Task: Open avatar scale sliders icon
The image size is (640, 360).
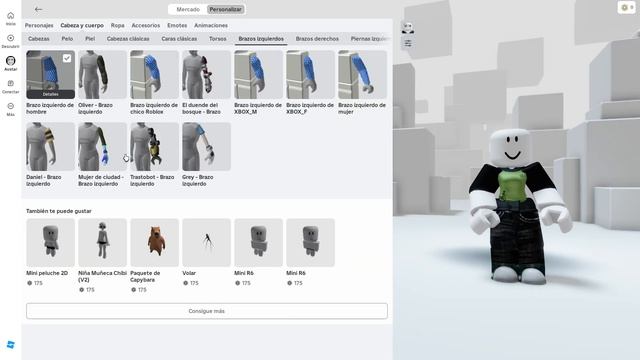Action: 408,43
